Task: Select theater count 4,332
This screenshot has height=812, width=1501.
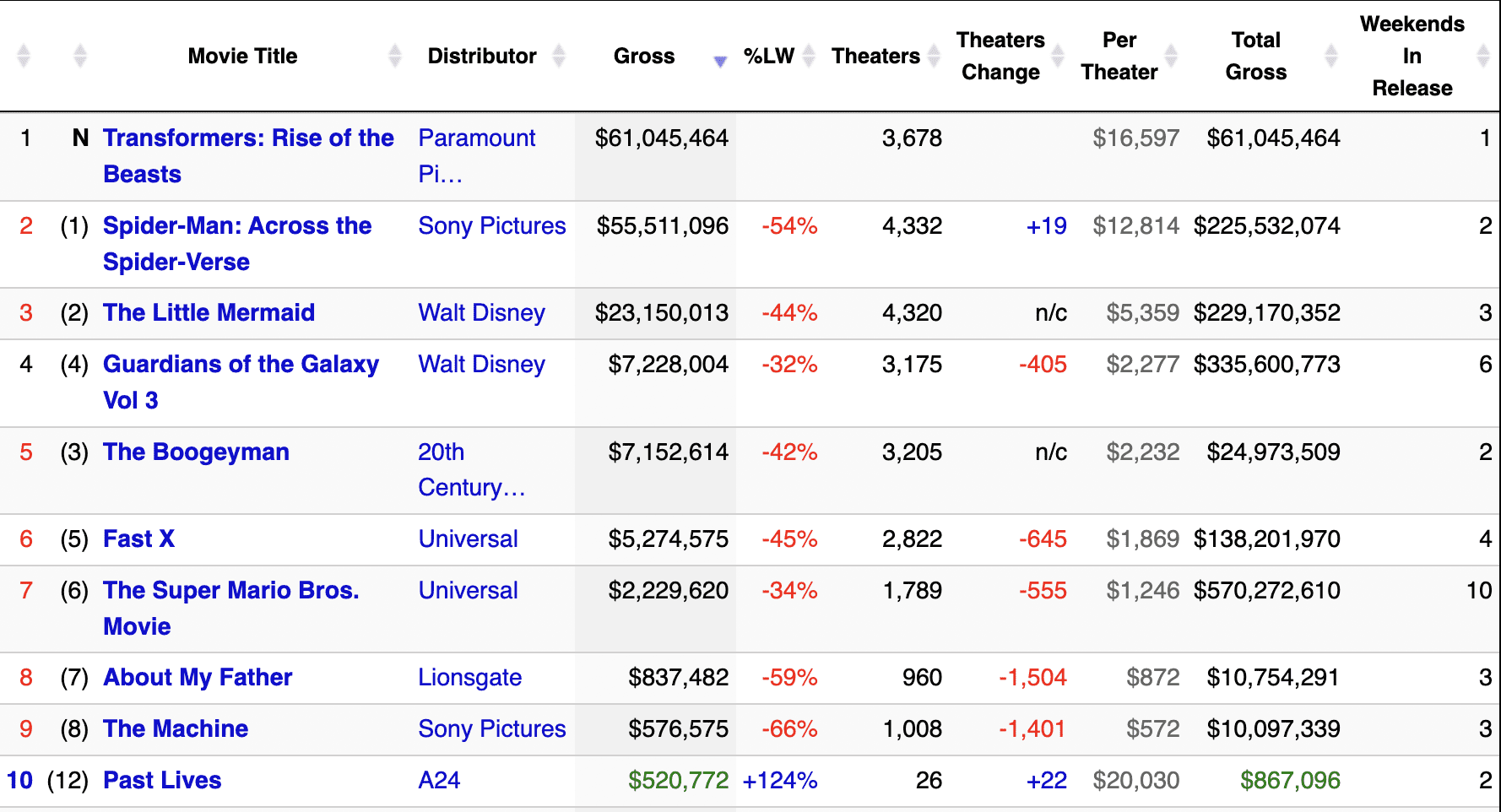Action: pyautogui.click(x=912, y=226)
